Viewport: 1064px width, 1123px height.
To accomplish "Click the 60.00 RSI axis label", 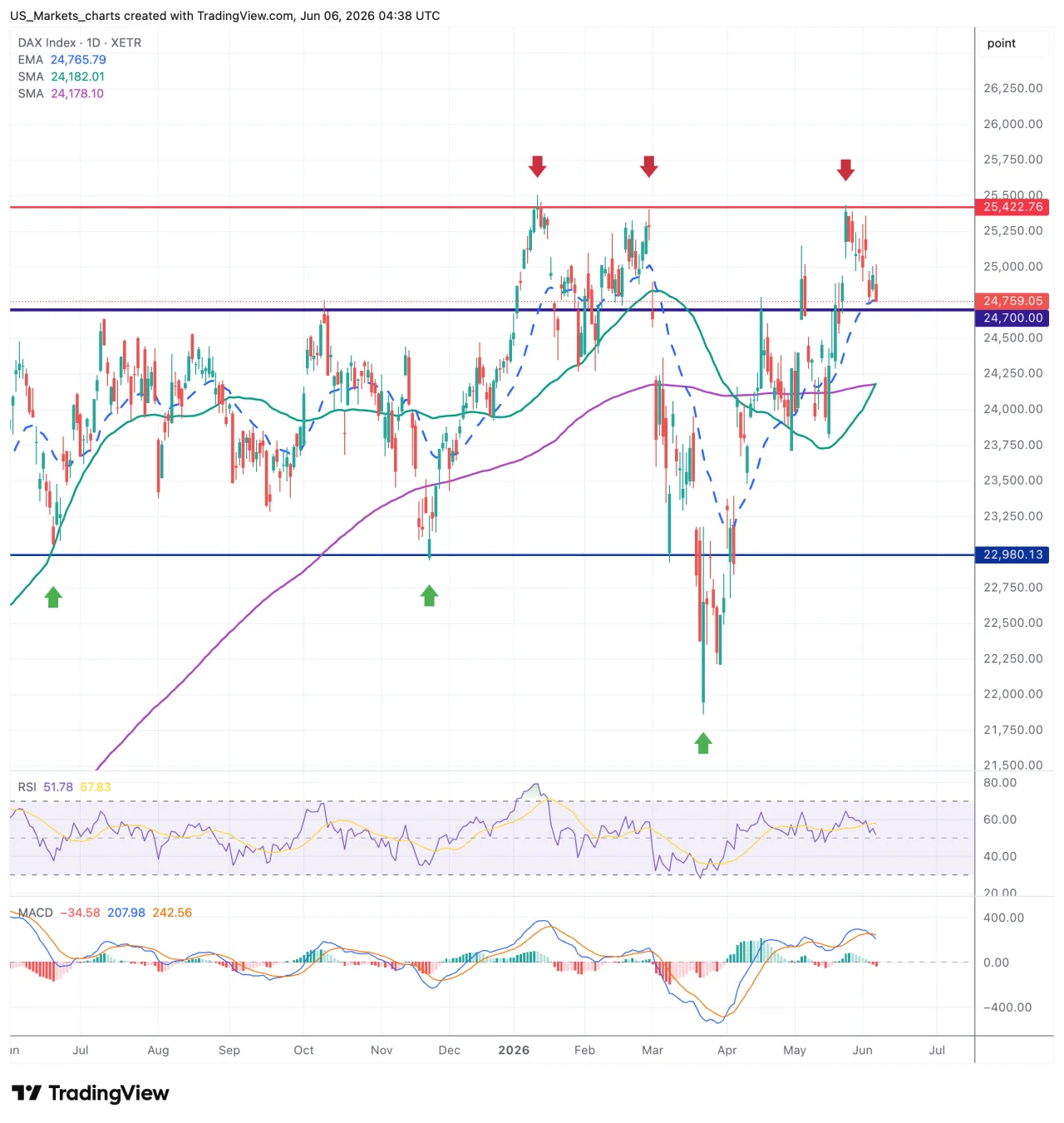I will [1000, 820].
